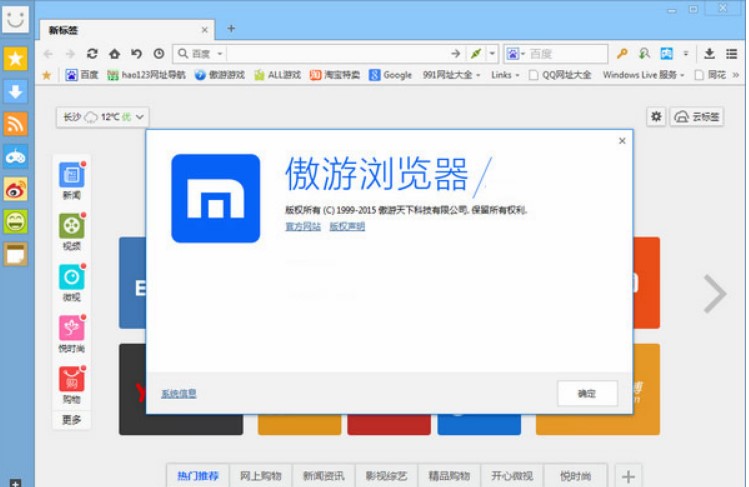Open the 官方网站 link in dialog
The height and width of the screenshot is (487, 749).
point(303,227)
